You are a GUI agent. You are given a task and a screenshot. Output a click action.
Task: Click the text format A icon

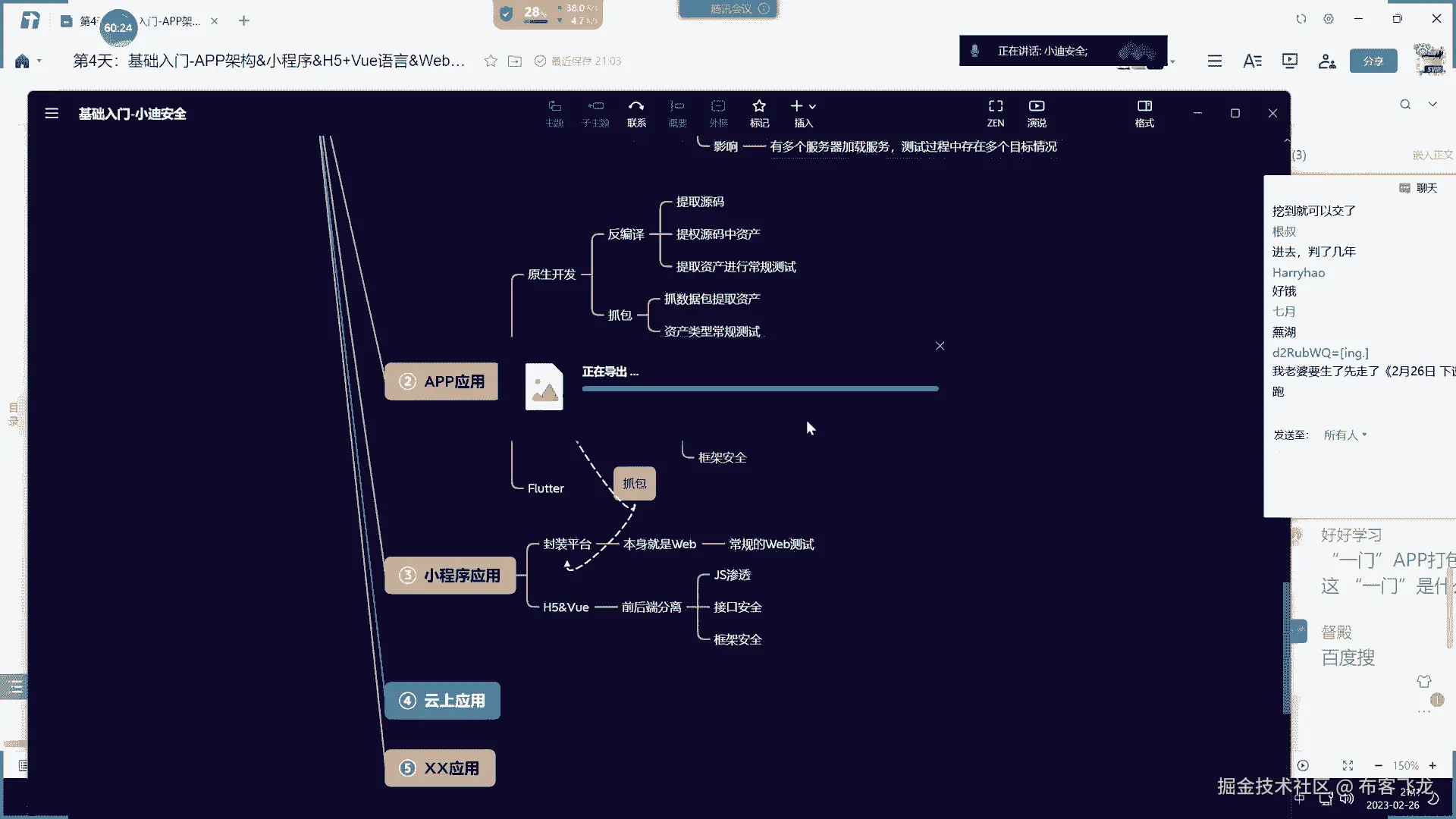click(1252, 61)
